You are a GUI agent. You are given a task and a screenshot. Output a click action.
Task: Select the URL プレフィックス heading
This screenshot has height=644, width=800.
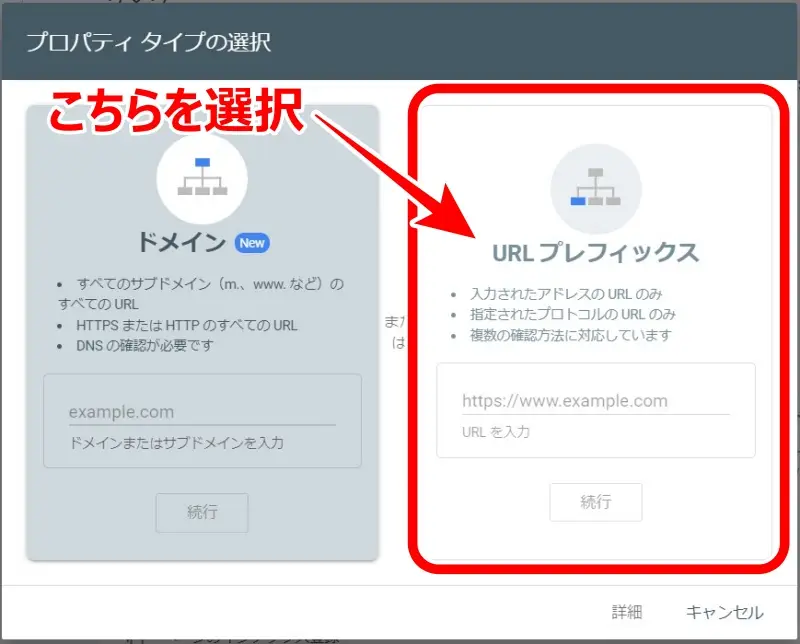(x=595, y=253)
